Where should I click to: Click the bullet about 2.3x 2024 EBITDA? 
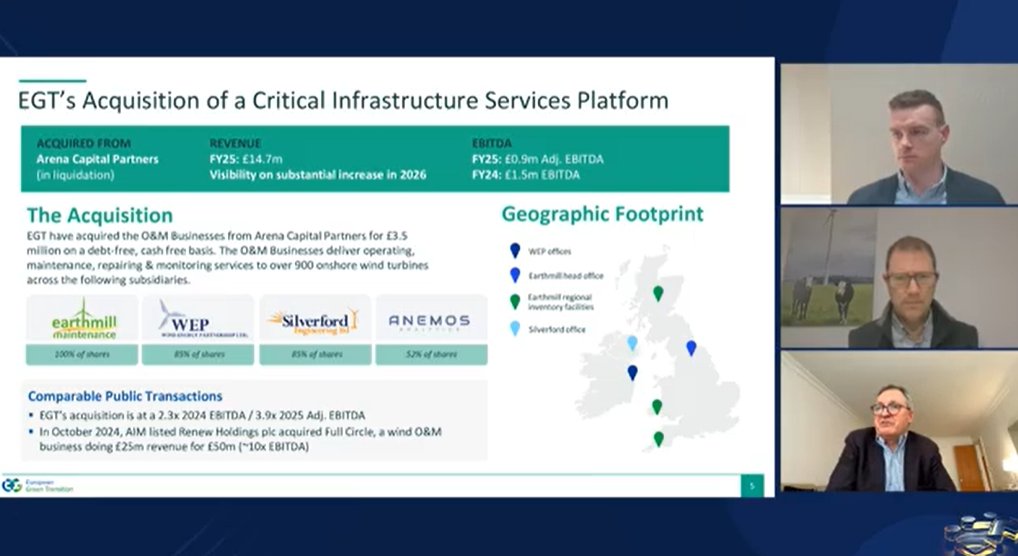(202, 415)
